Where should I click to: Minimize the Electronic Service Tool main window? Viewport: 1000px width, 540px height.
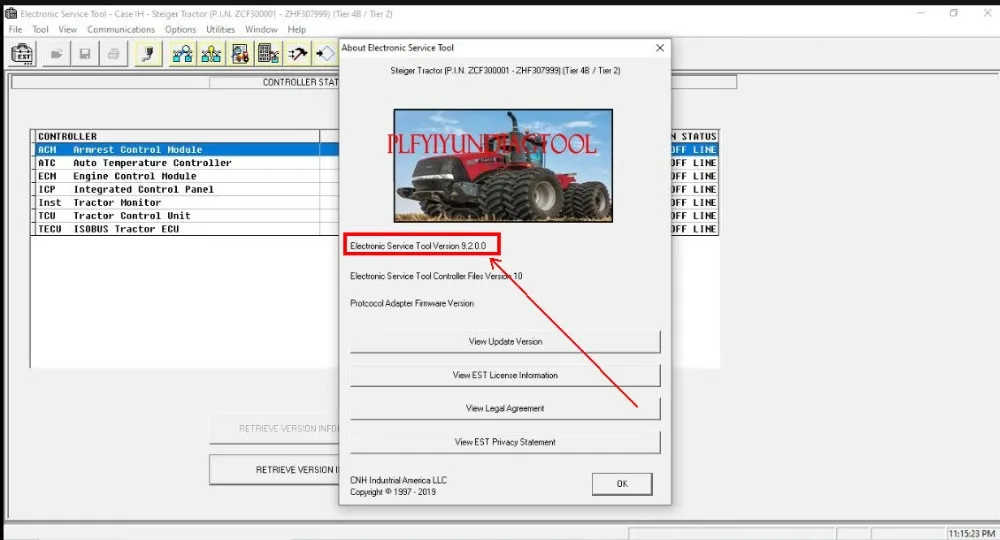(920, 13)
